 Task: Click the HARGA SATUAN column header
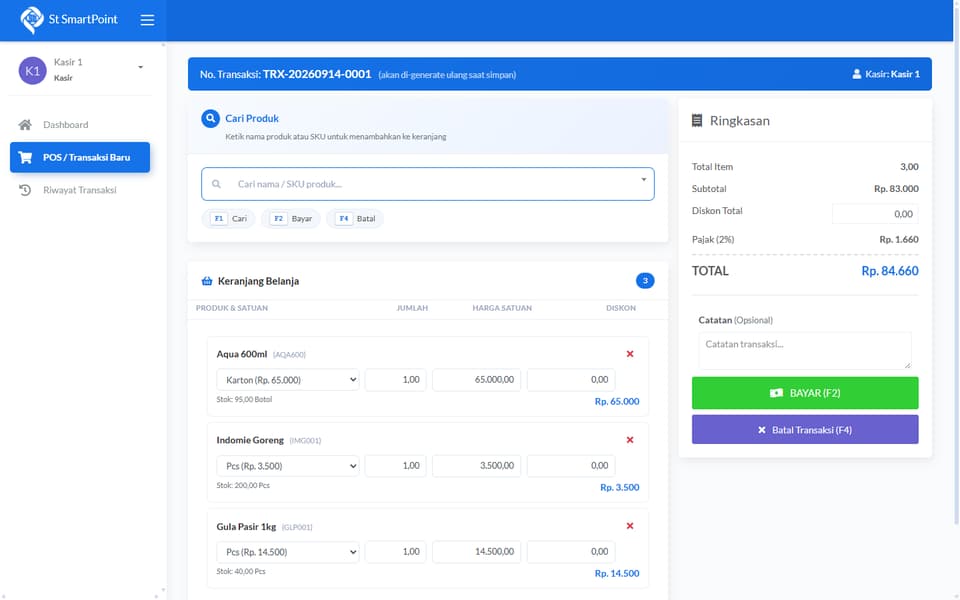tap(502, 308)
